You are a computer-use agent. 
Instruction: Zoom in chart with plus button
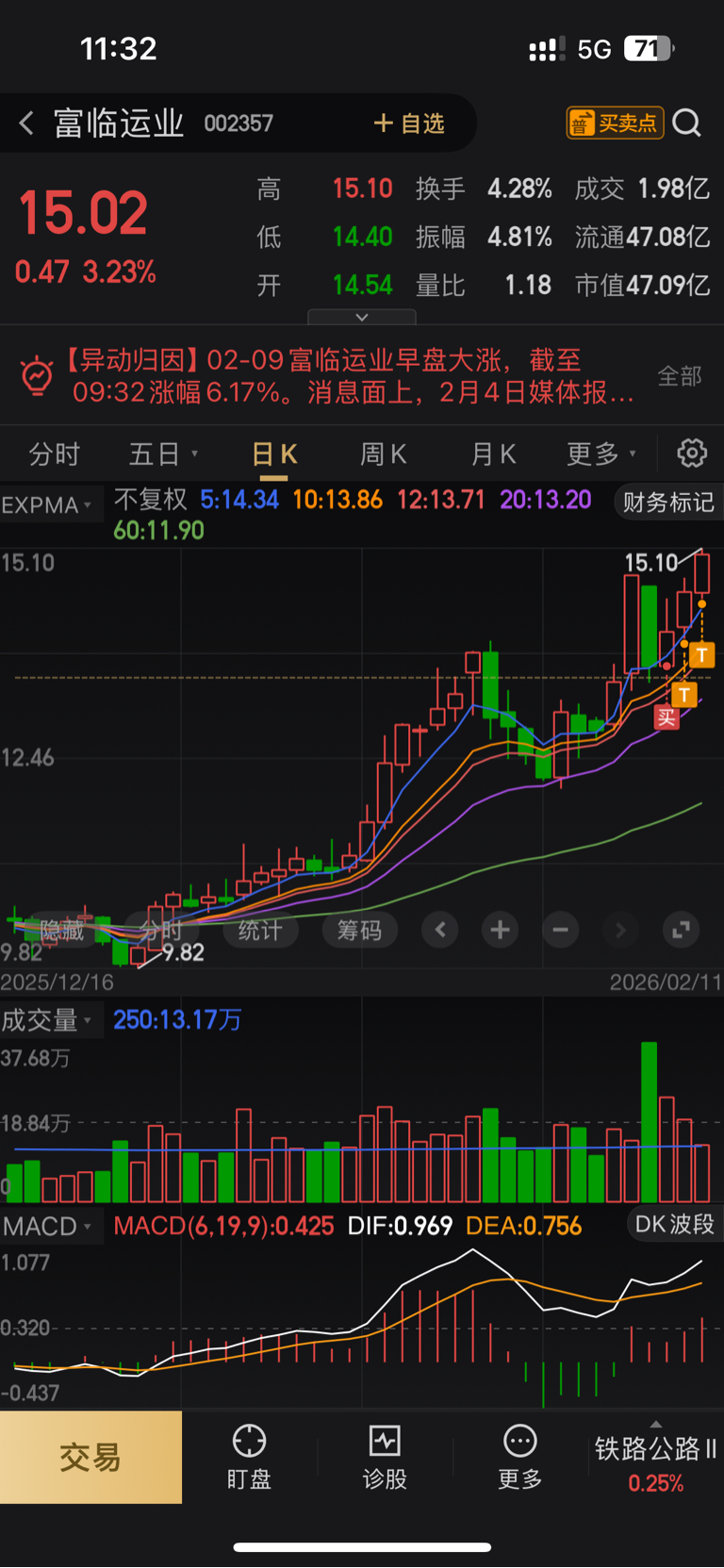click(x=501, y=931)
